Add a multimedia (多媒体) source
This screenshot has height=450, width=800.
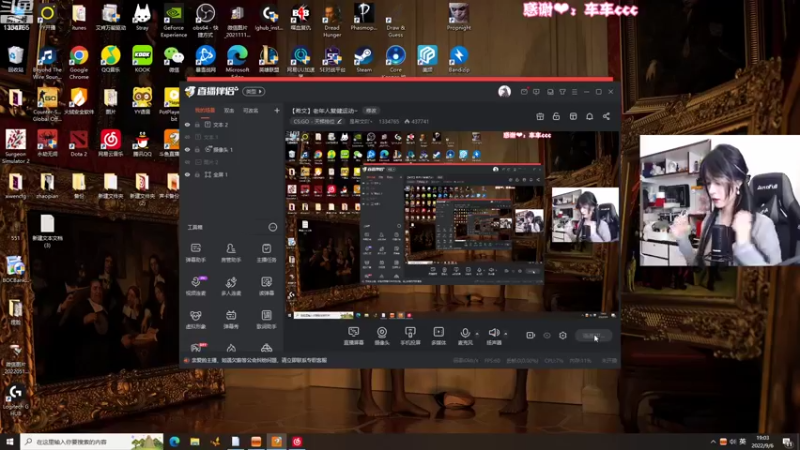pos(438,336)
